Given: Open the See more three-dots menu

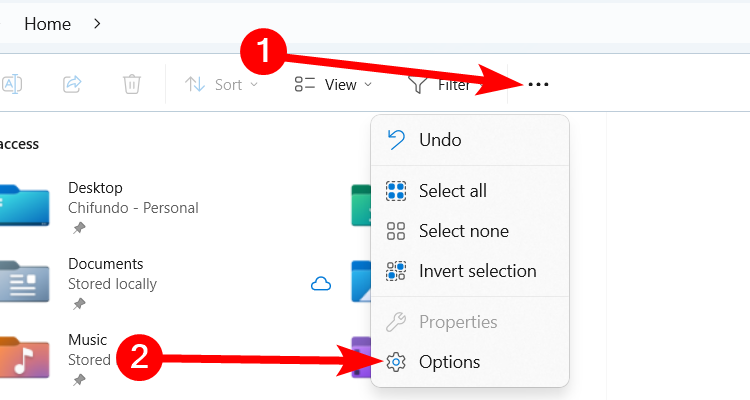Looking at the screenshot, I should [x=538, y=85].
